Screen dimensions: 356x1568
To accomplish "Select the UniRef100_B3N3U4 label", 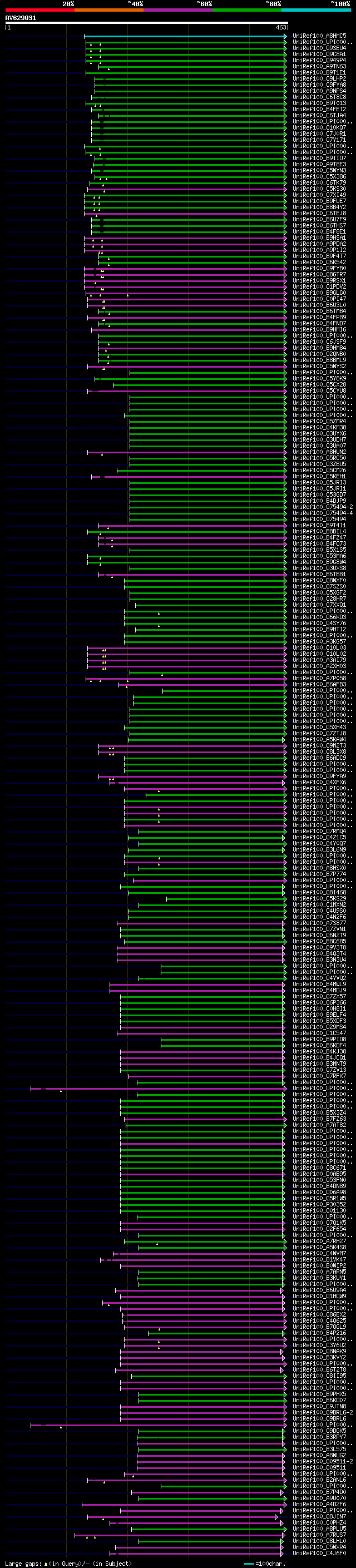I will pyautogui.click(x=319, y=959).
